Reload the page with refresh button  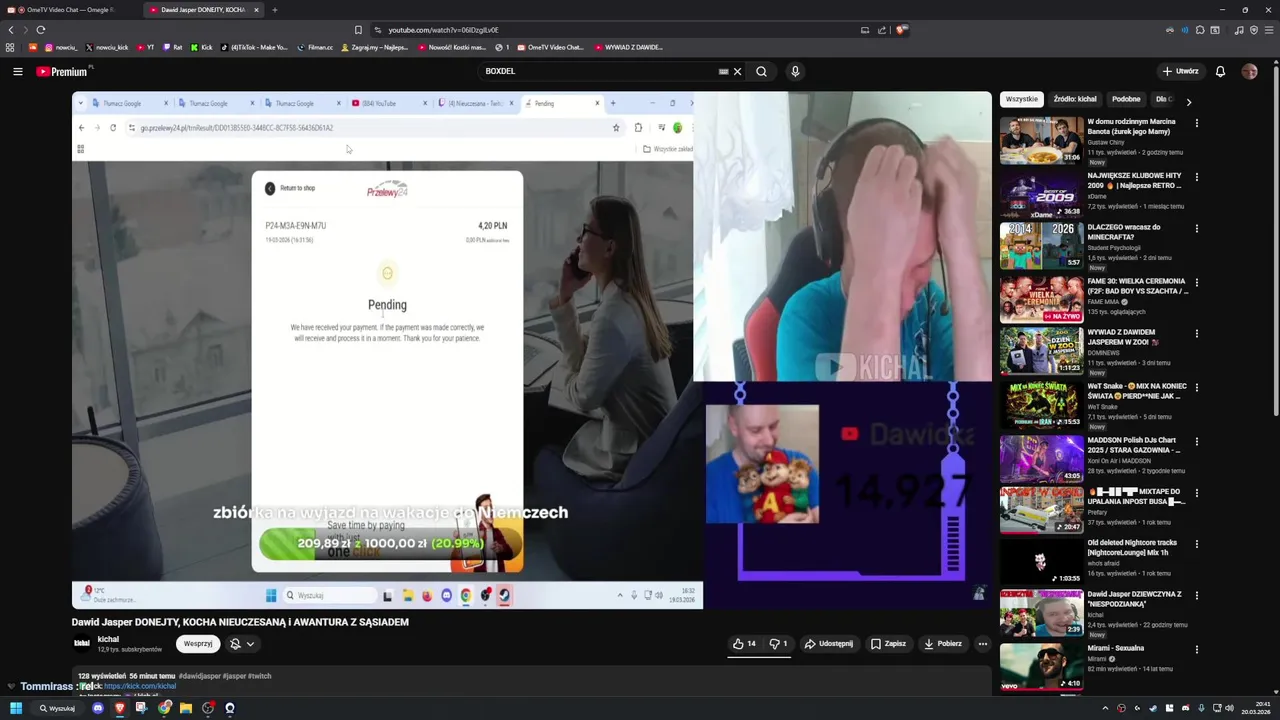[41, 30]
